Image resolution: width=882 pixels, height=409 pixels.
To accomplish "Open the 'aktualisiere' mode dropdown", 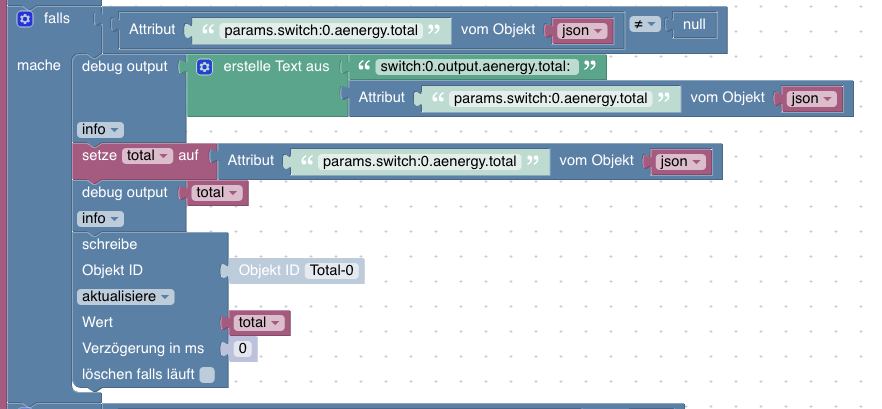I will (126, 296).
